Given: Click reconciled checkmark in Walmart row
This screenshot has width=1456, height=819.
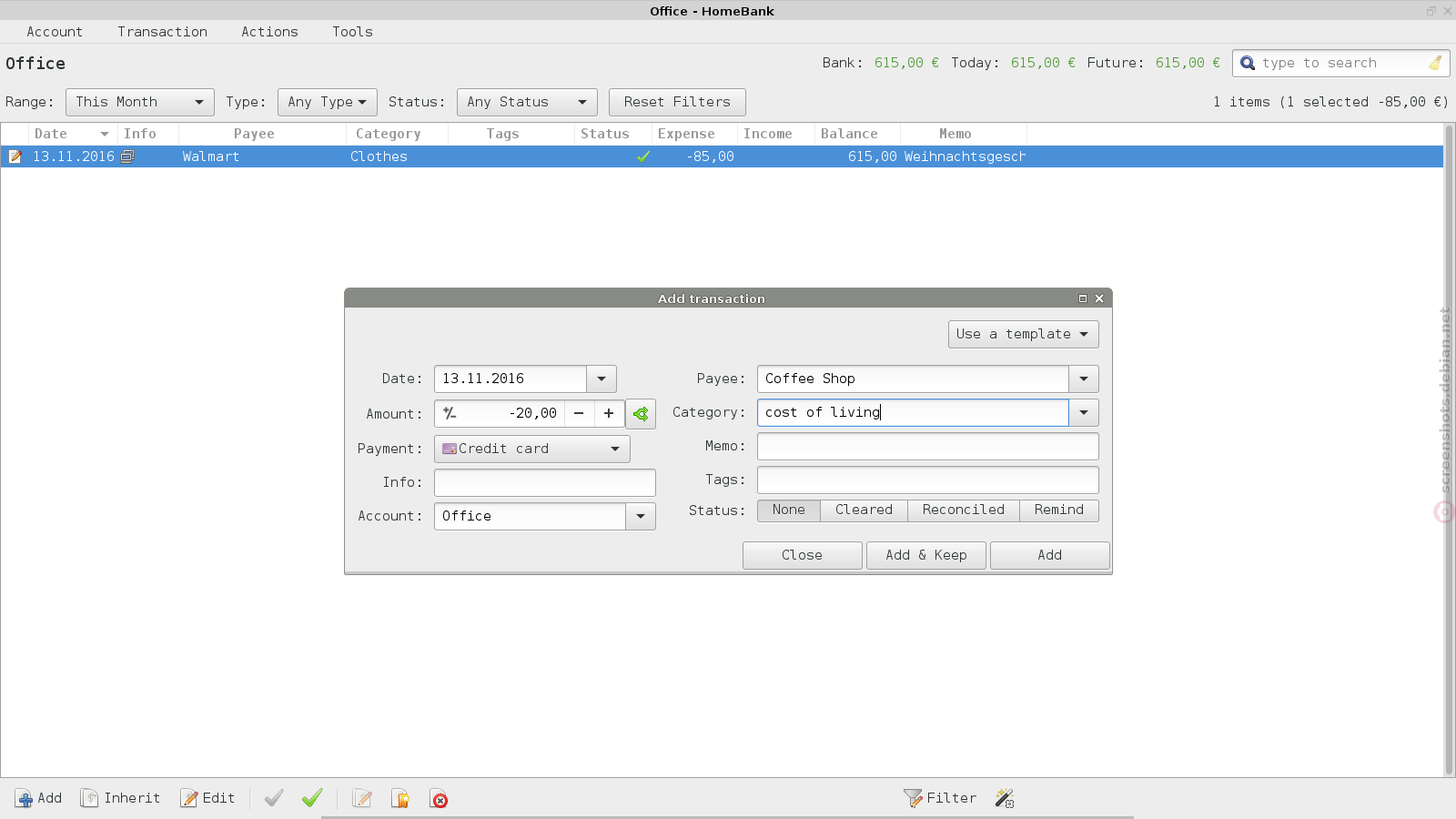Looking at the screenshot, I should 643,157.
